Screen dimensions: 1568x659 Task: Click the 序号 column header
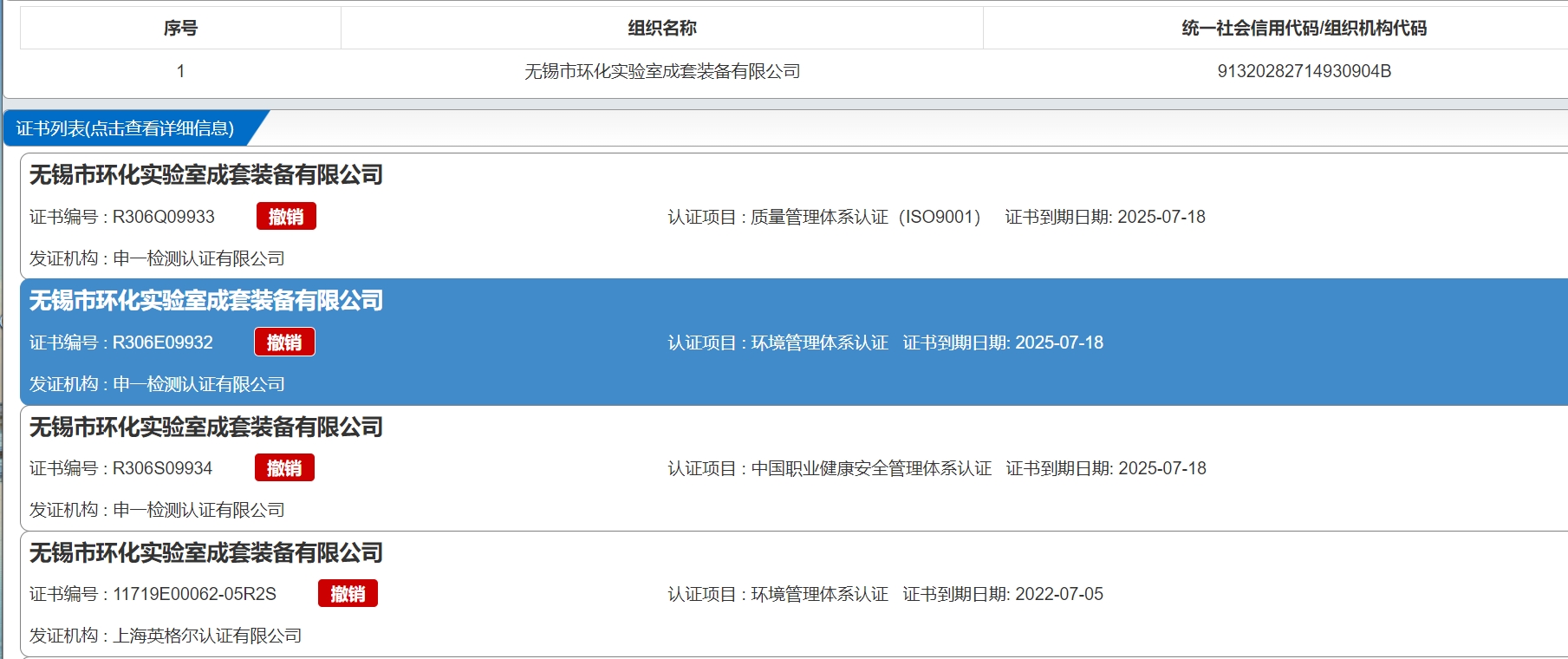pyautogui.click(x=180, y=28)
